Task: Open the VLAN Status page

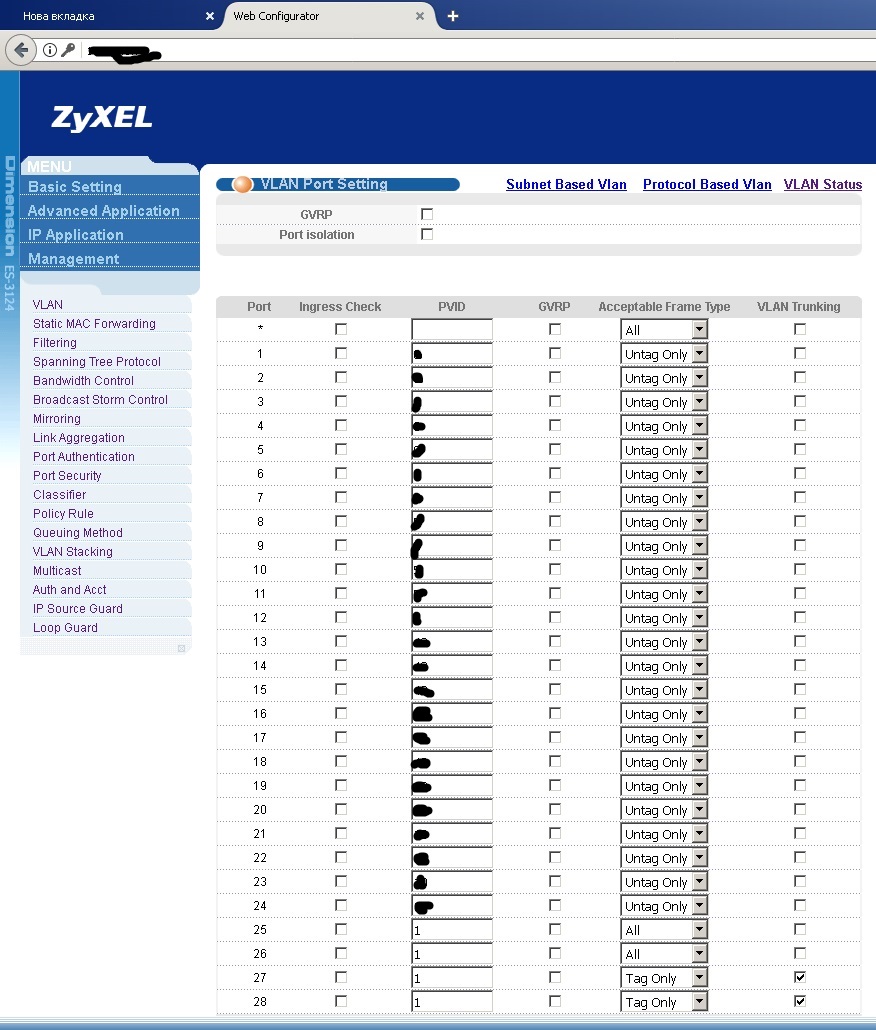Action: (x=822, y=184)
